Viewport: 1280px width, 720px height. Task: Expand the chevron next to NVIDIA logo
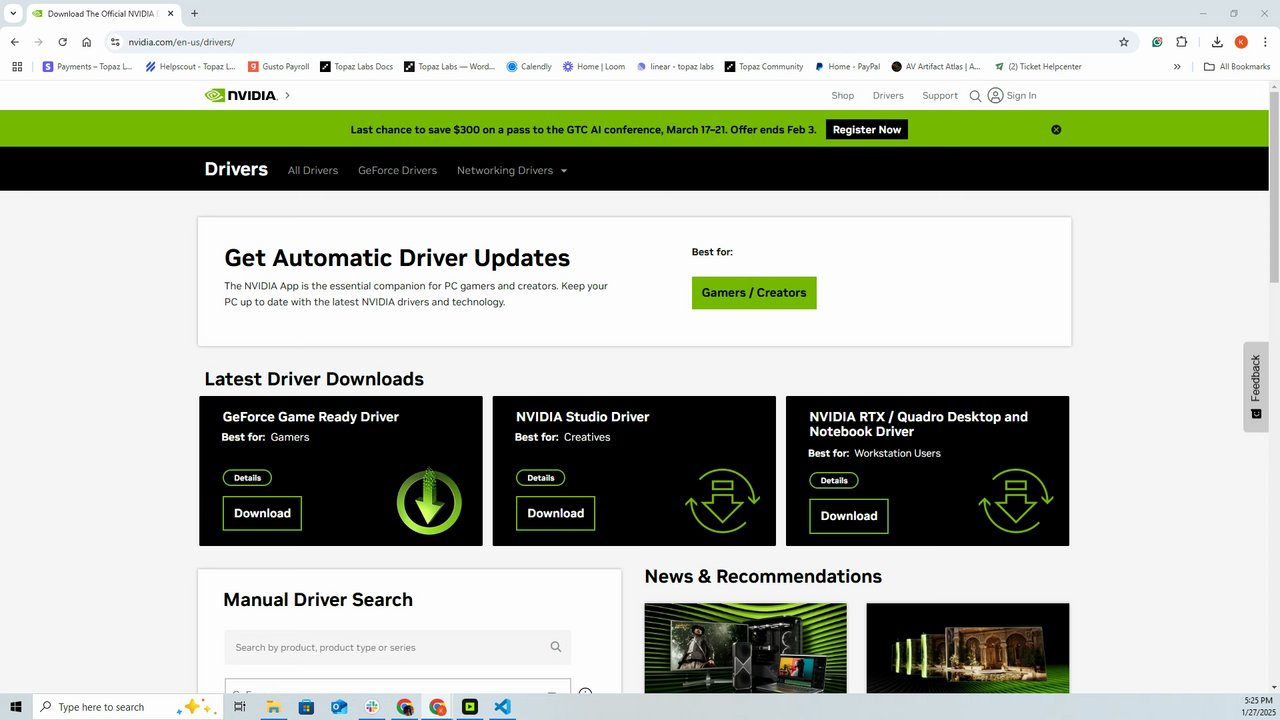(x=287, y=95)
